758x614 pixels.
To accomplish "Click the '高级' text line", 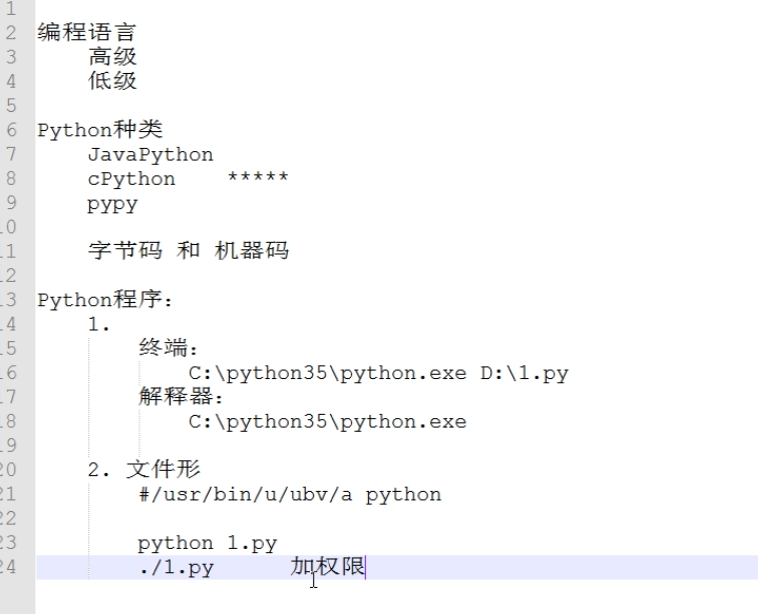I will tap(112, 57).
